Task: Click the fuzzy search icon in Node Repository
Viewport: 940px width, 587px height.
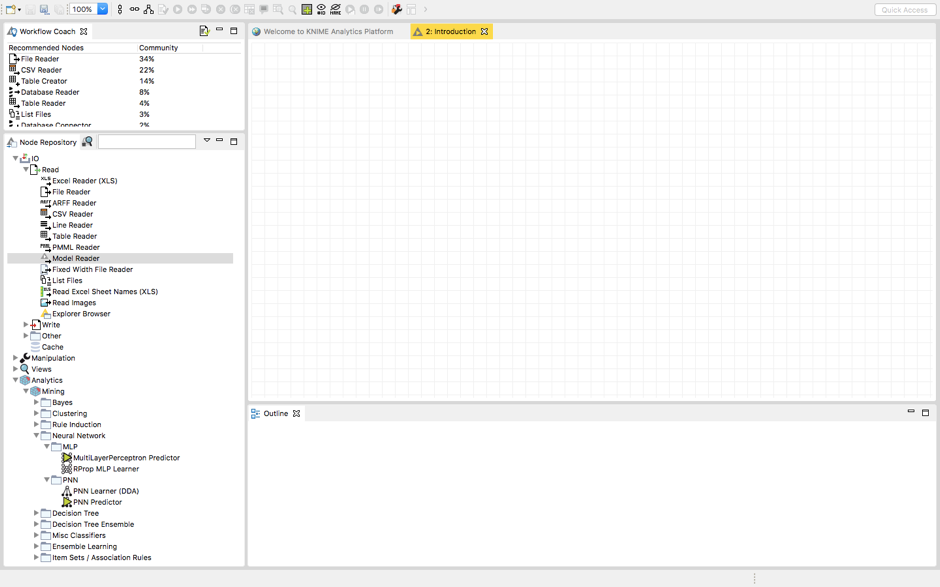Action: pos(88,142)
